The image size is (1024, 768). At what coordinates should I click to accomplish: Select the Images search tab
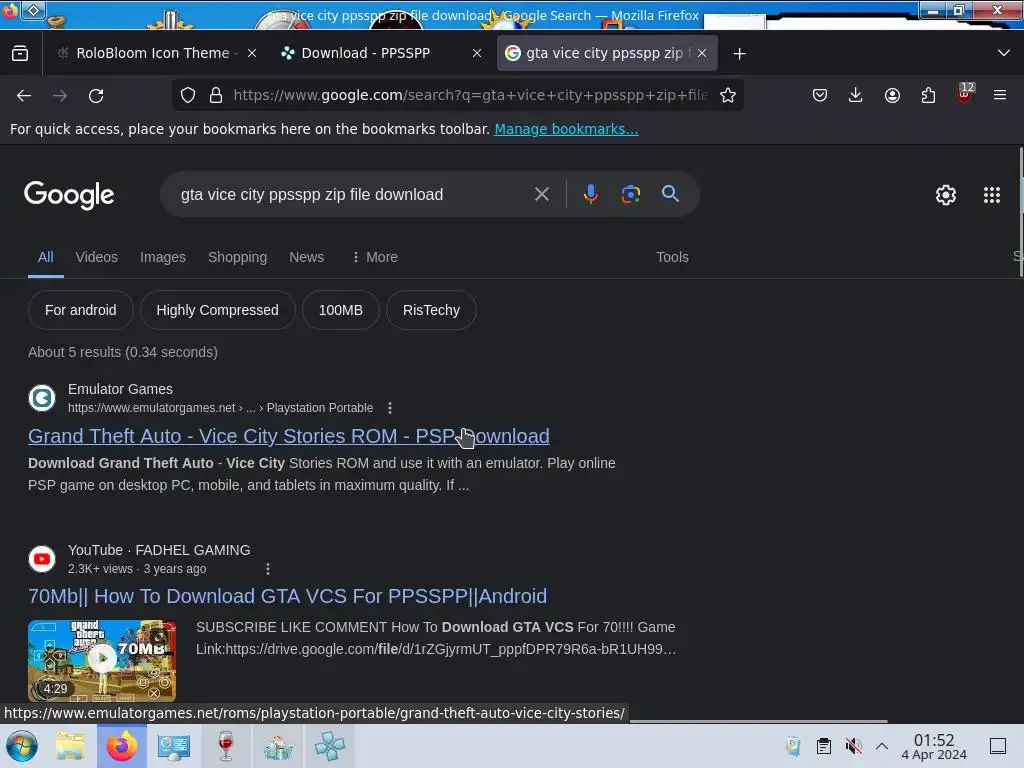point(163,257)
